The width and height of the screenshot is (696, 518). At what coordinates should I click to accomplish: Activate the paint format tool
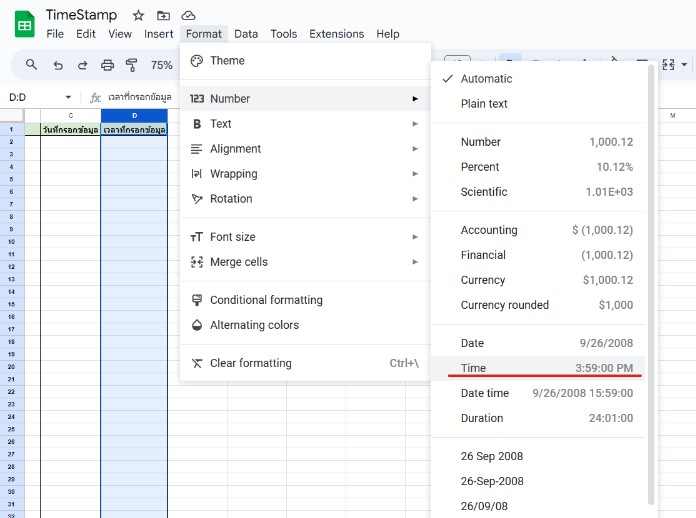coord(131,65)
